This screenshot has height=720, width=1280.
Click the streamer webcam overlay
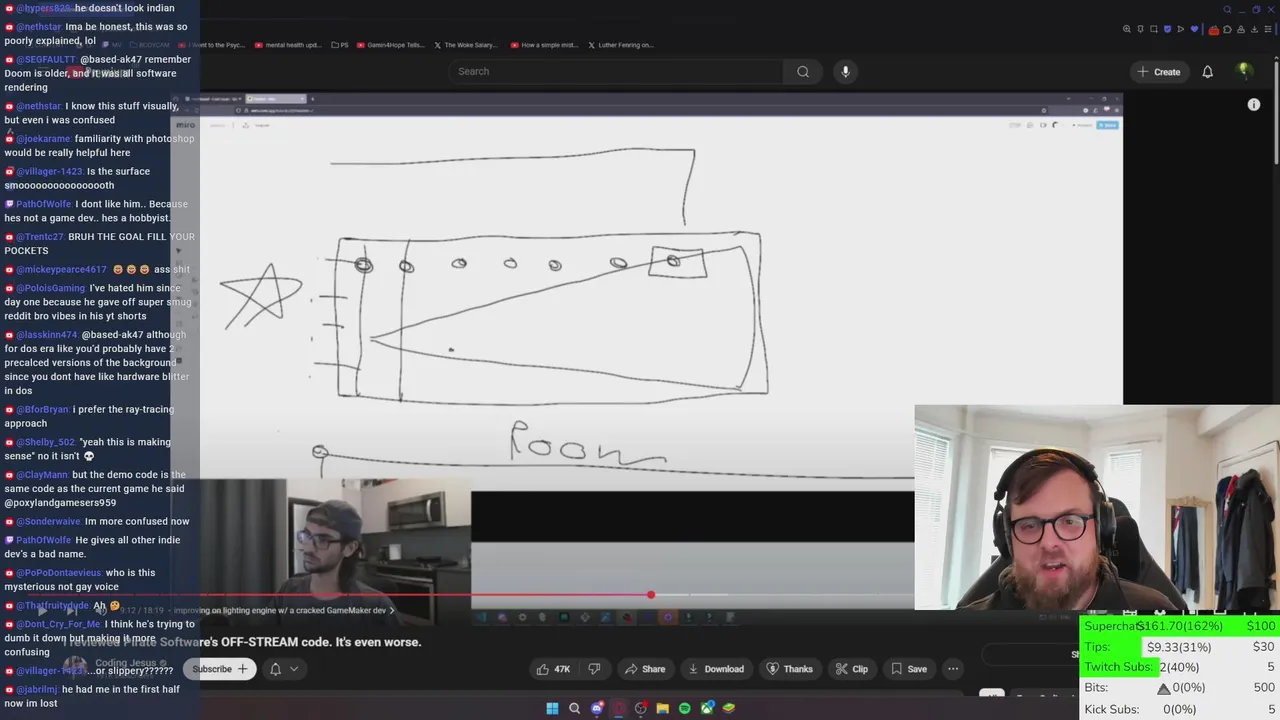pyautogui.click(x=1097, y=507)
